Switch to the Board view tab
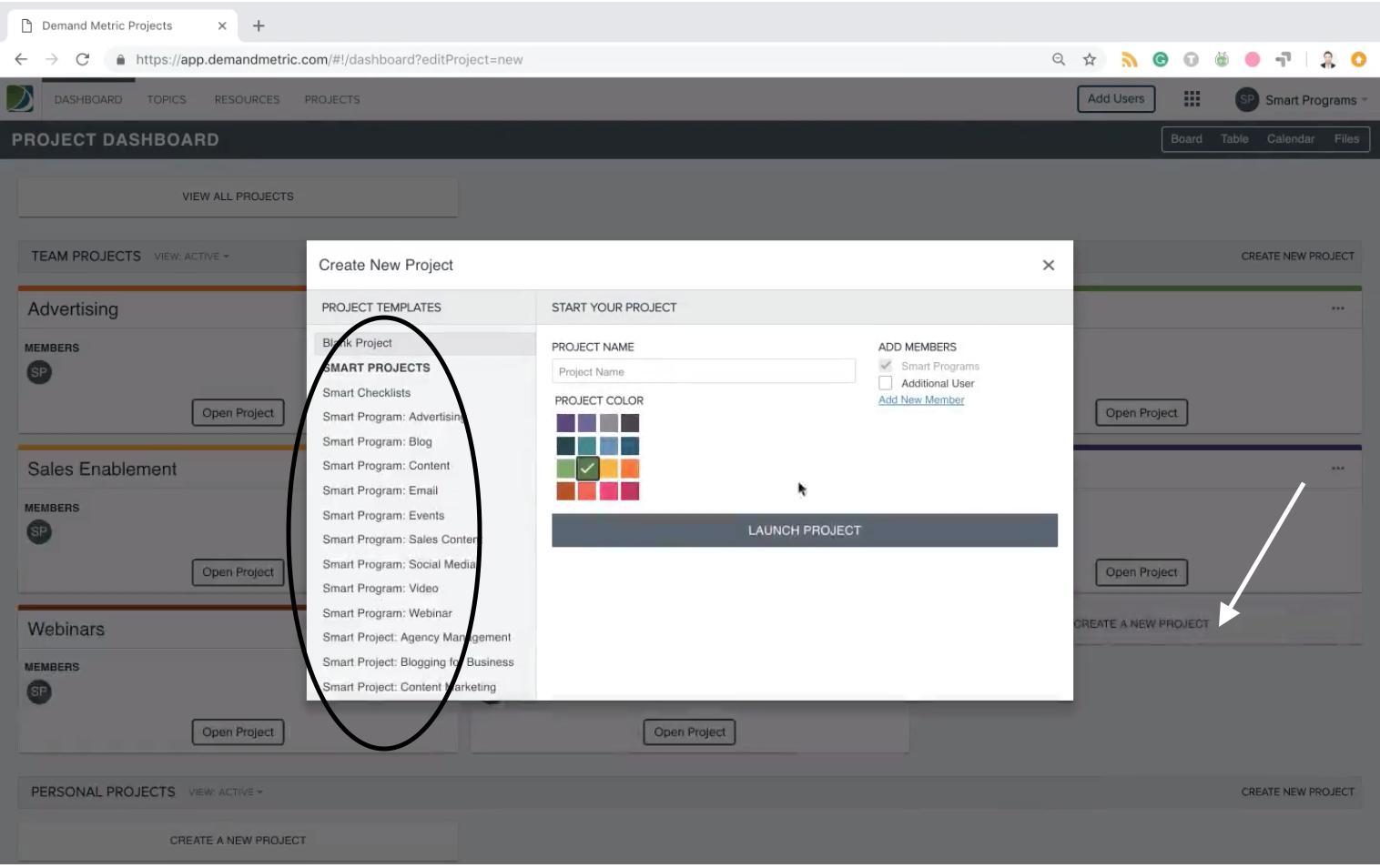Image resolution: width=1380 pixels, height=868 pixels. (x=1186, y=139)
